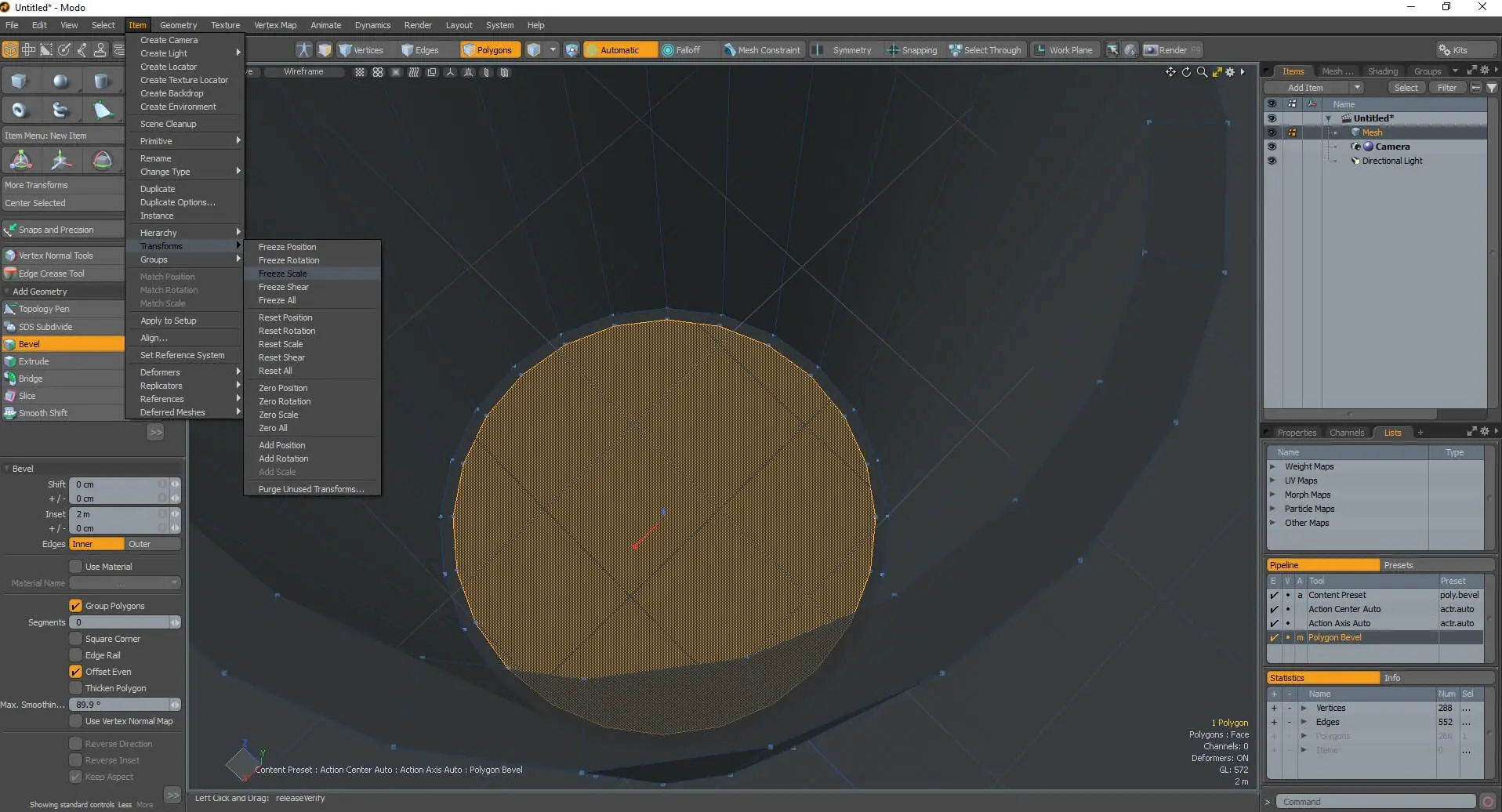Click the orange Model layout cube icon
The width and height of the screenshot is (1502, 812).
point(10,49)
